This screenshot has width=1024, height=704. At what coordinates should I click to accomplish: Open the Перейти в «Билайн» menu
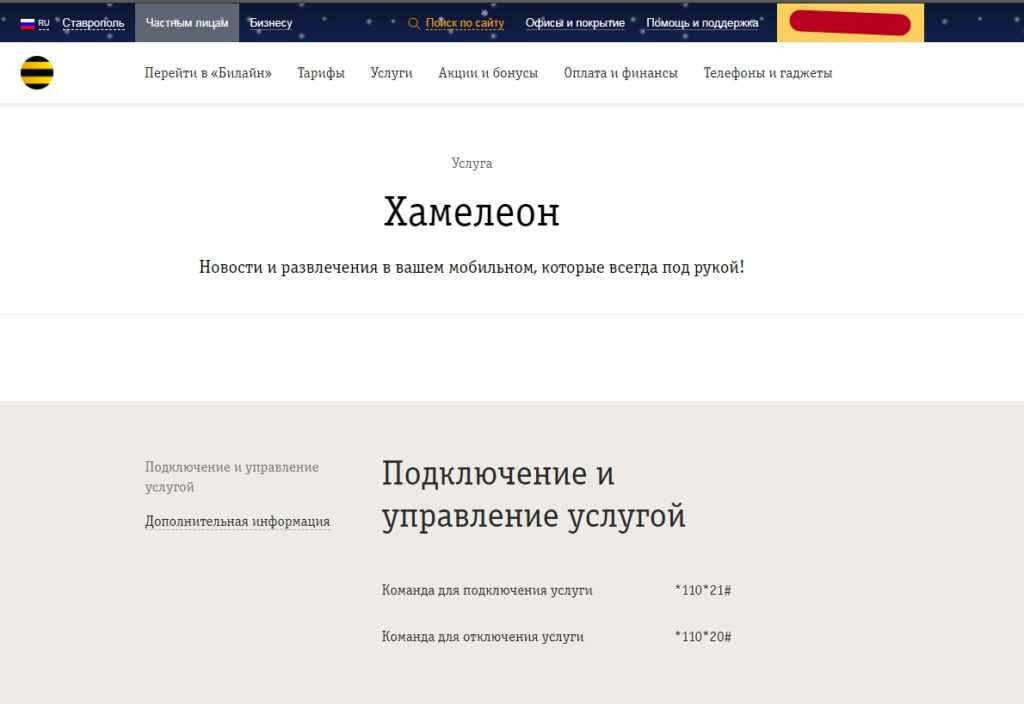[208, 73]
